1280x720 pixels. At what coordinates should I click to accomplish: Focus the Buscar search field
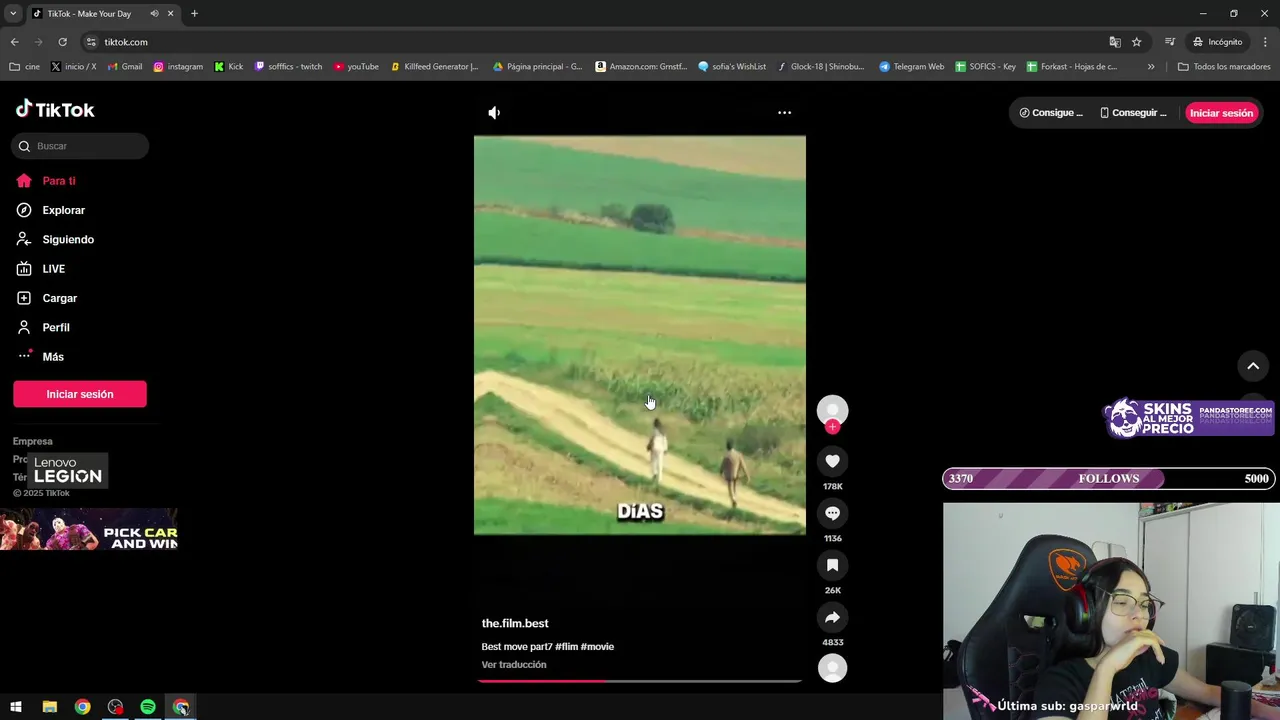click(x=80, y=146)
